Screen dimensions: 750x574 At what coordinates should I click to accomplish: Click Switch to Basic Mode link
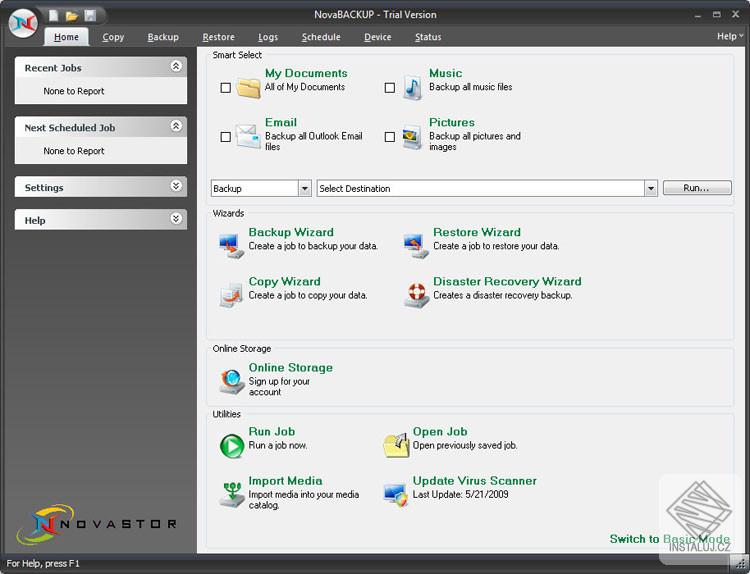tap(670, 539)
